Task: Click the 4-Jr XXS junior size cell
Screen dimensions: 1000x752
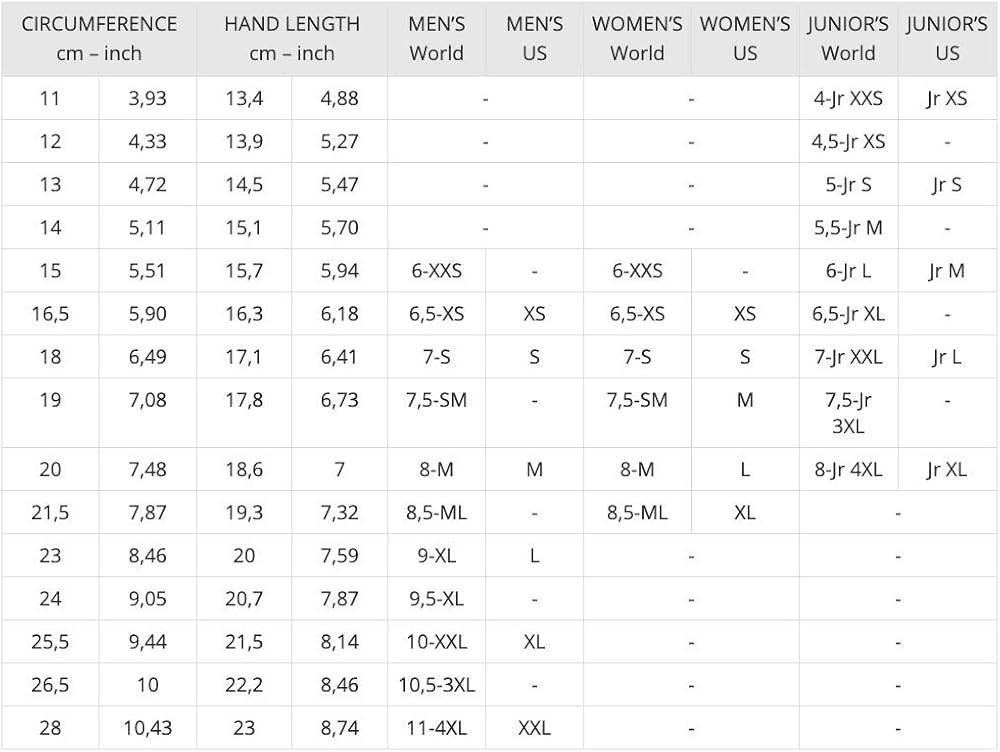Action: [847, 99]
